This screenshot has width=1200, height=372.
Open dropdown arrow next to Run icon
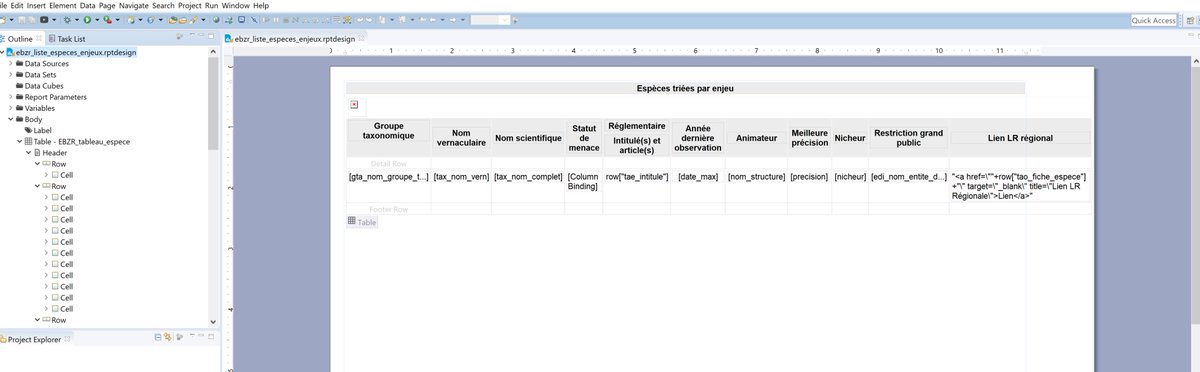click(97, 20)
